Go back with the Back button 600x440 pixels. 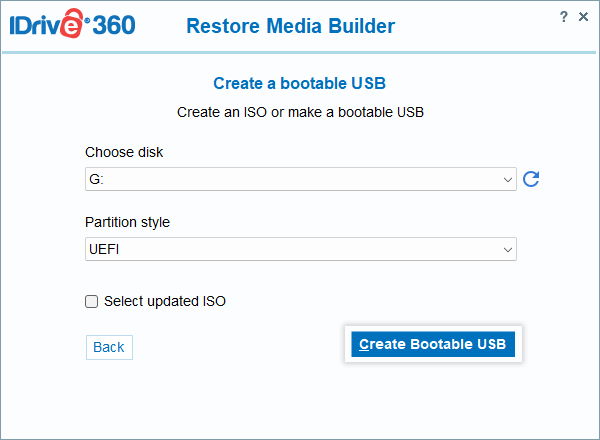click(109, 347)
